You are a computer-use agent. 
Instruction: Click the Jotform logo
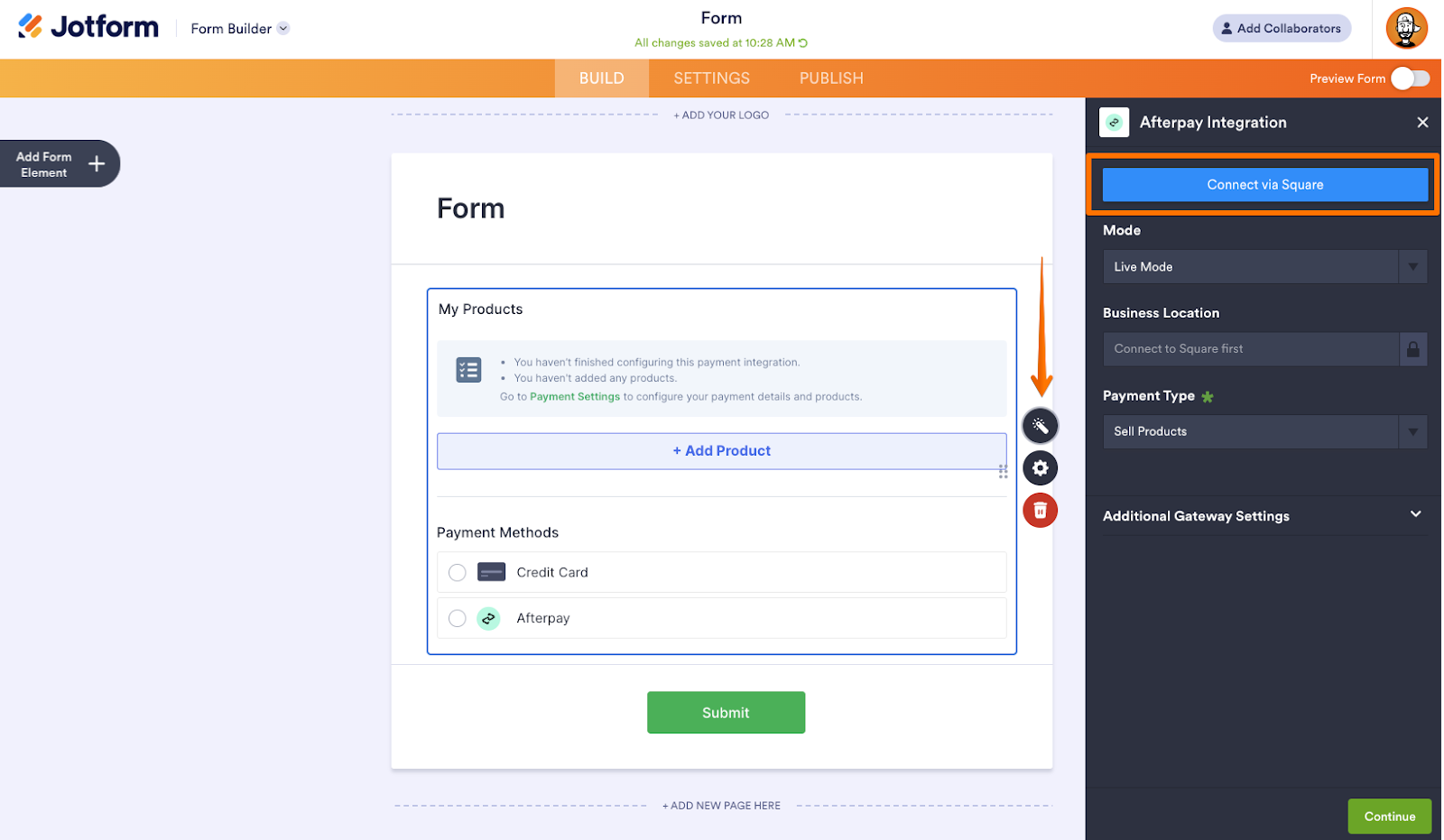tap(88, 27)
